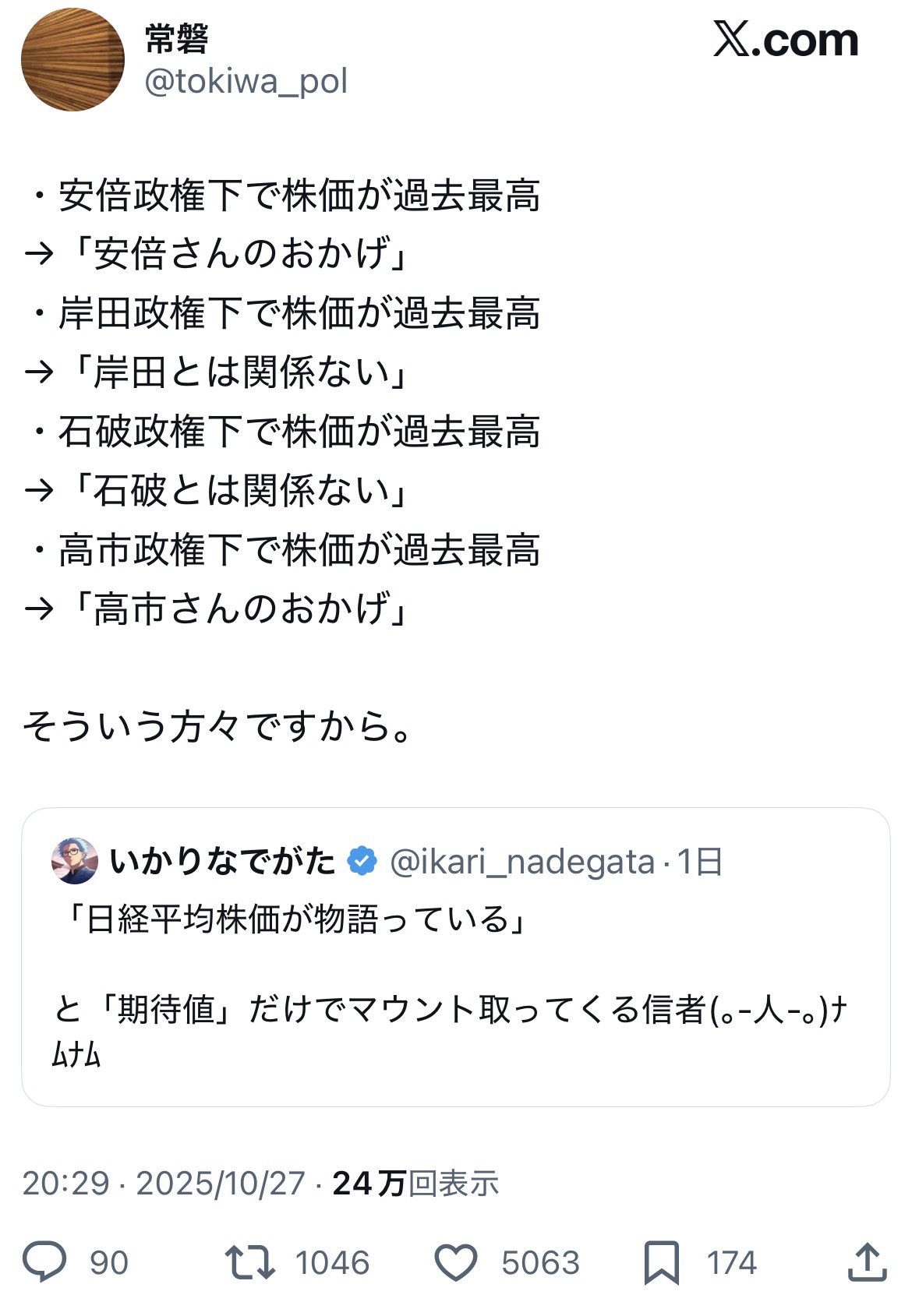Click the いかりなでがた display name

coord(222,862)
